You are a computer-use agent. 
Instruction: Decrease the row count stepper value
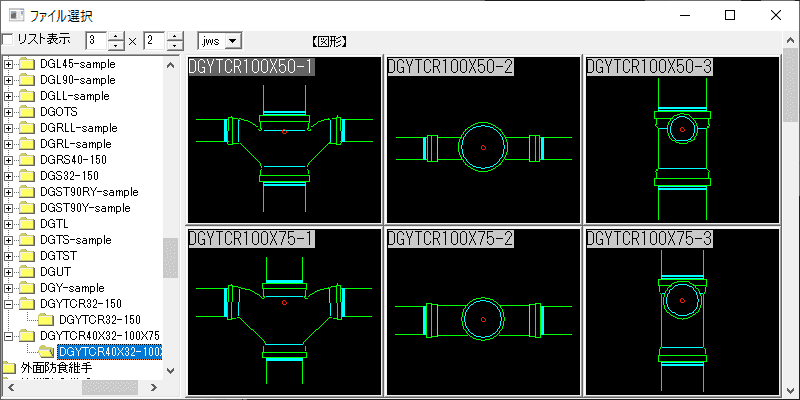coord(175,46)
